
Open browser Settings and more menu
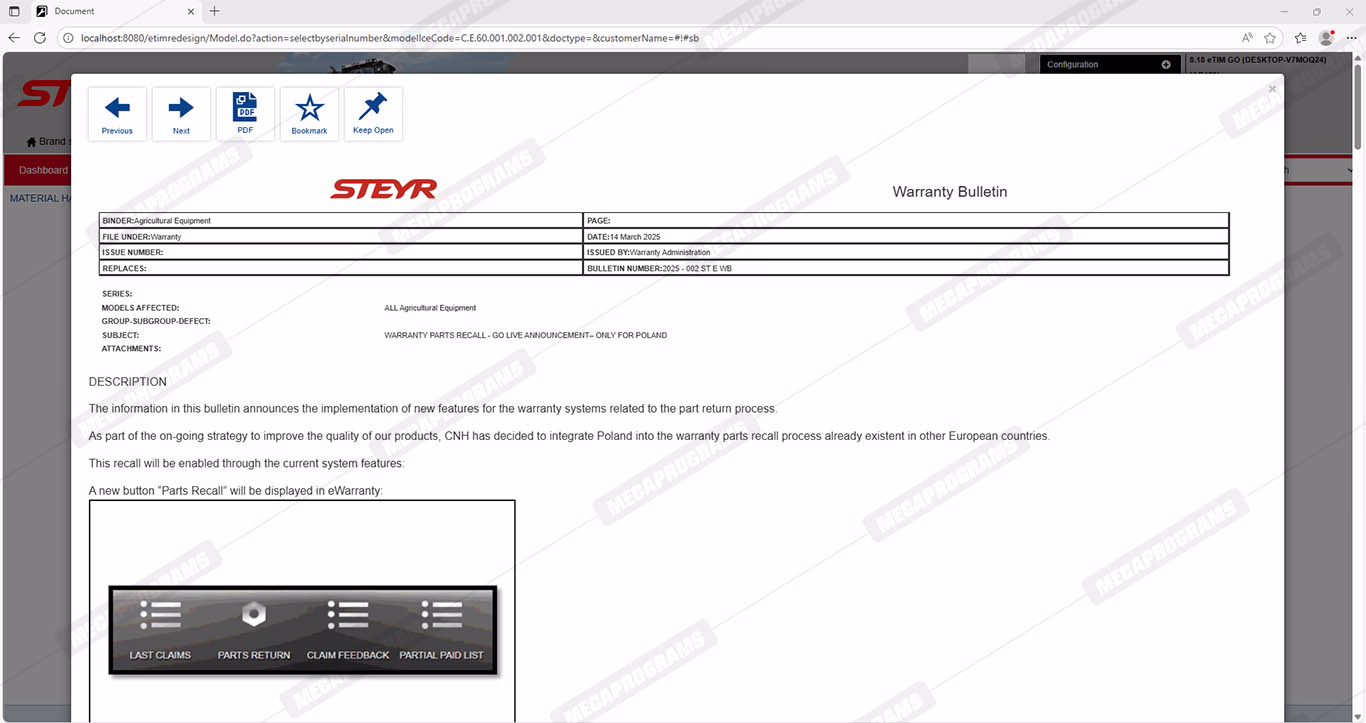[x=1351, y=38]
